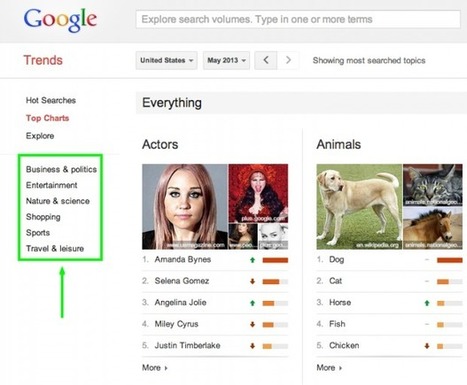This screenshot has width=467, height=385.
Task: Click Selena Gomez search volume bar
Action: (275, 282)
